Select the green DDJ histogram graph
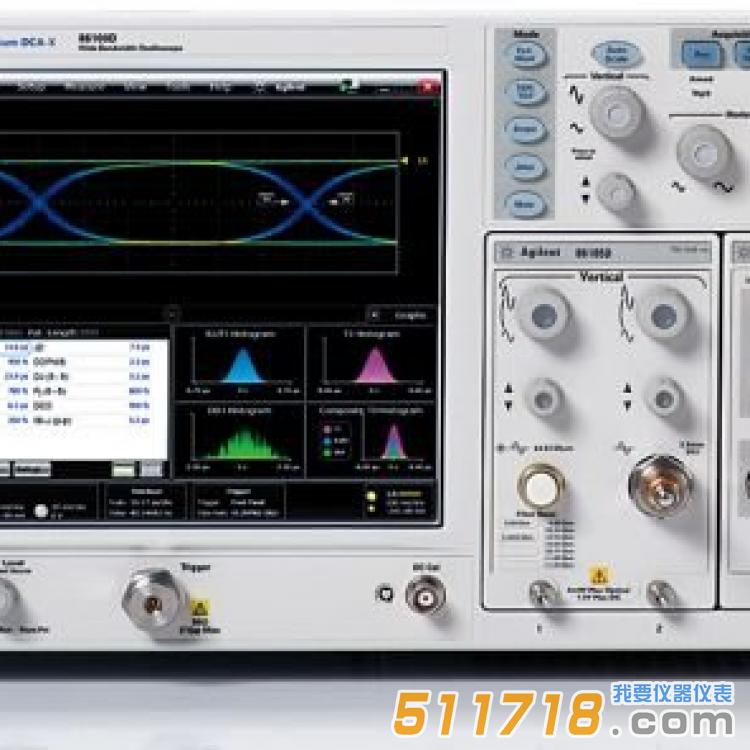The height and width of the screenshot is (750, 750). point(240,441)
